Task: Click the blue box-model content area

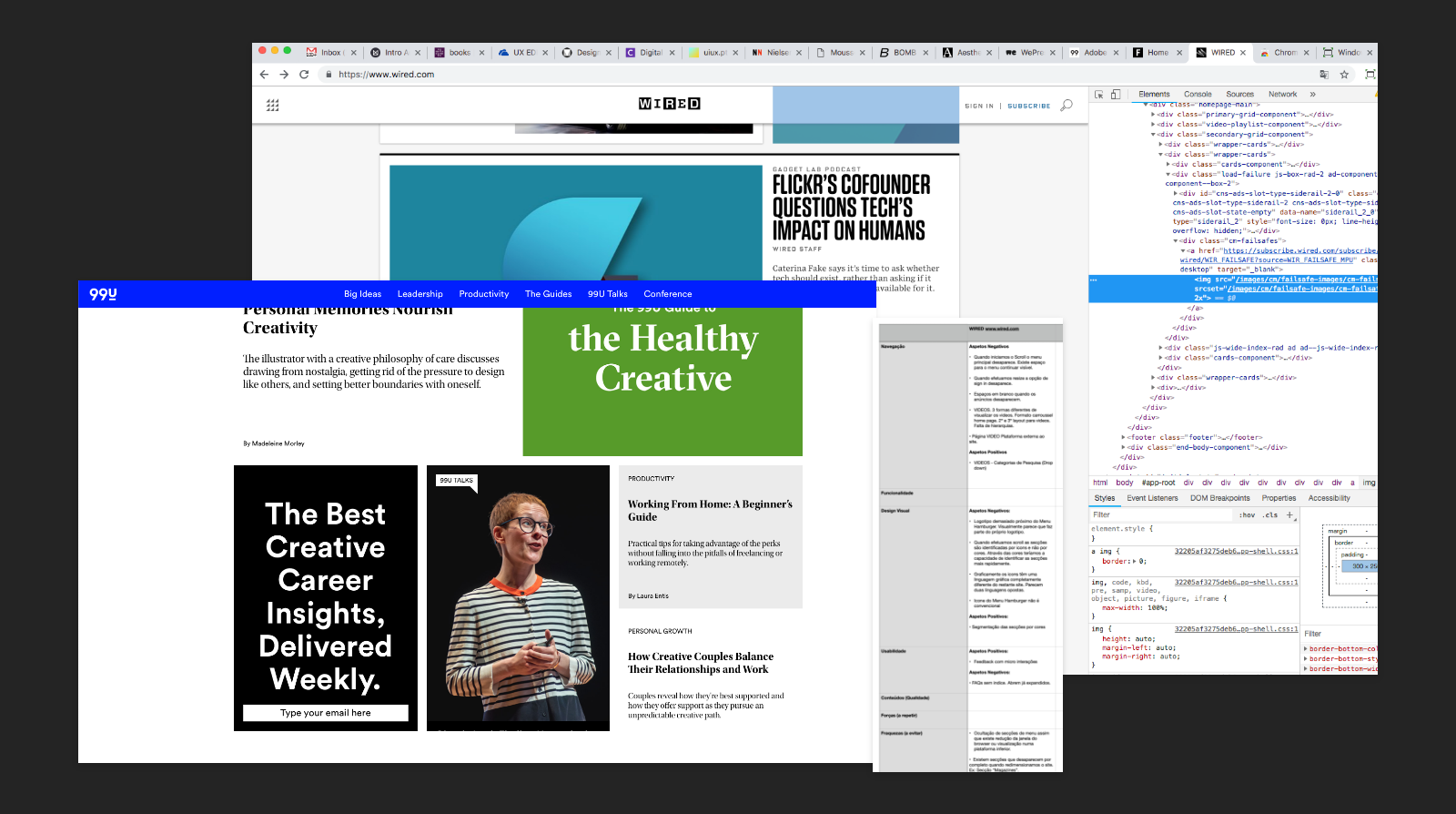Action: click(1360, 566)
